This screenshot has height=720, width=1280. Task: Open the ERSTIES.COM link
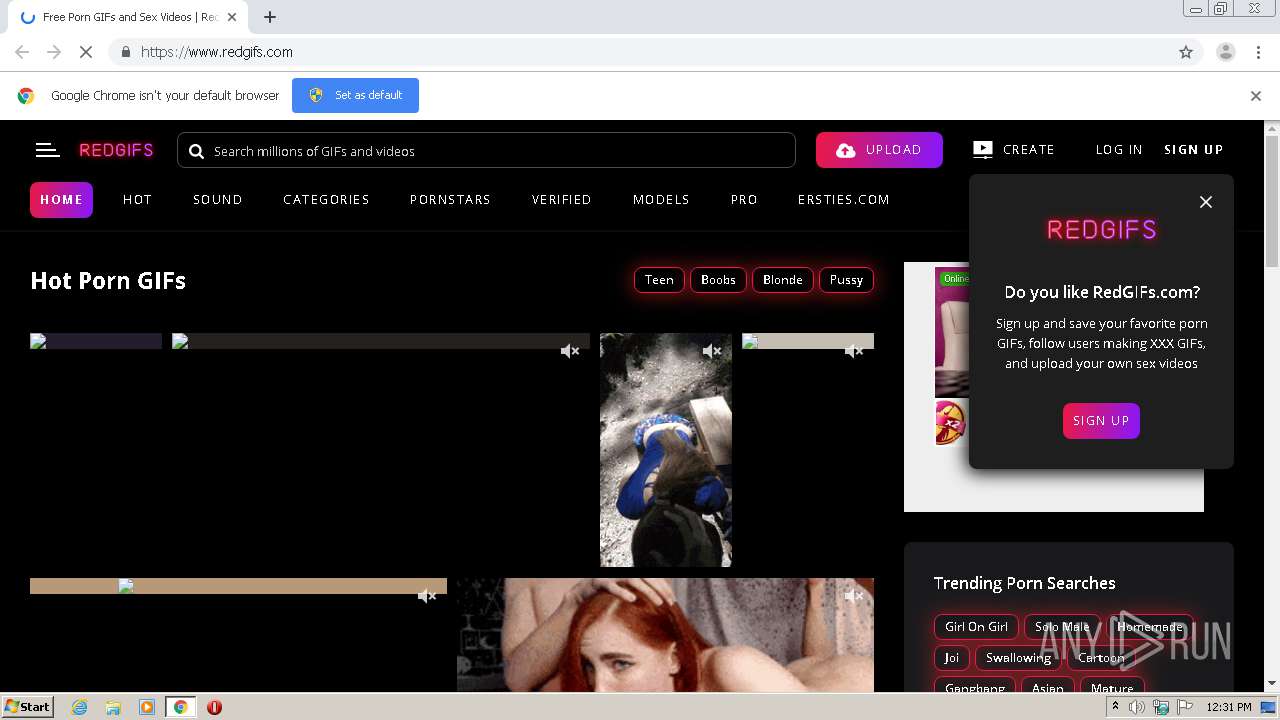click(x=843, y=200)
